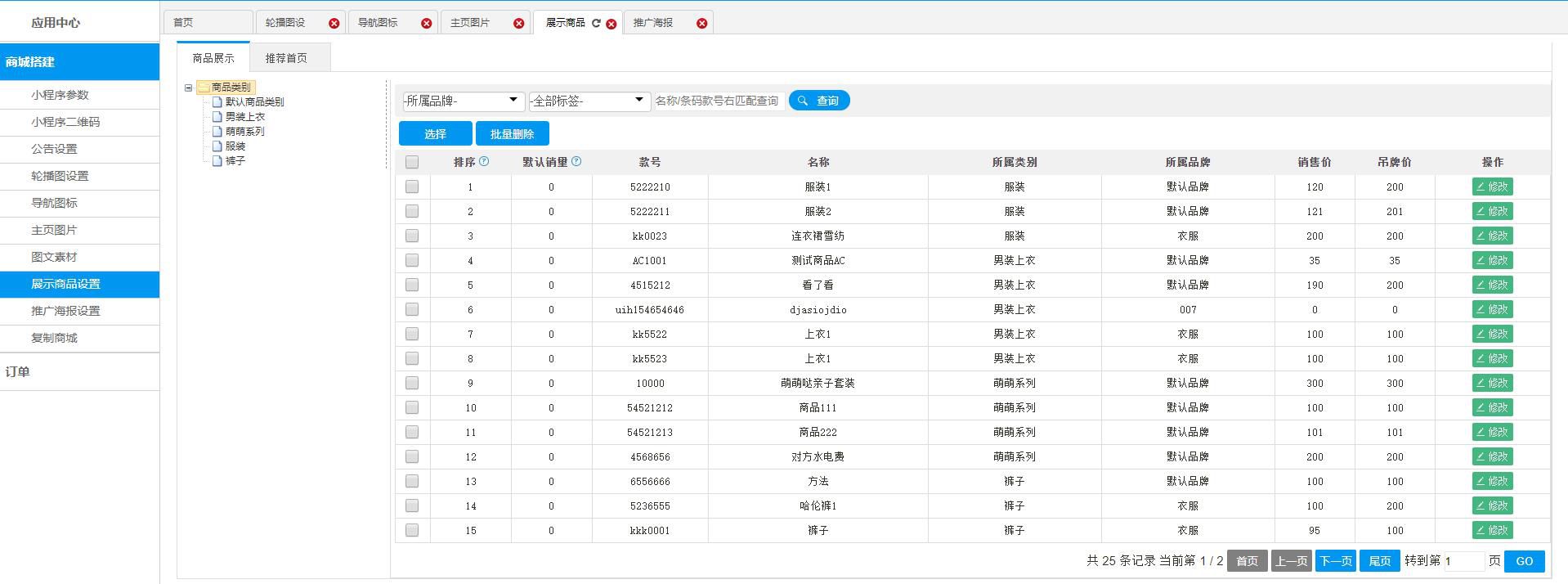Click the 排序 help question icon
This screenshot has width=1568, height=584.
(484, 161)
